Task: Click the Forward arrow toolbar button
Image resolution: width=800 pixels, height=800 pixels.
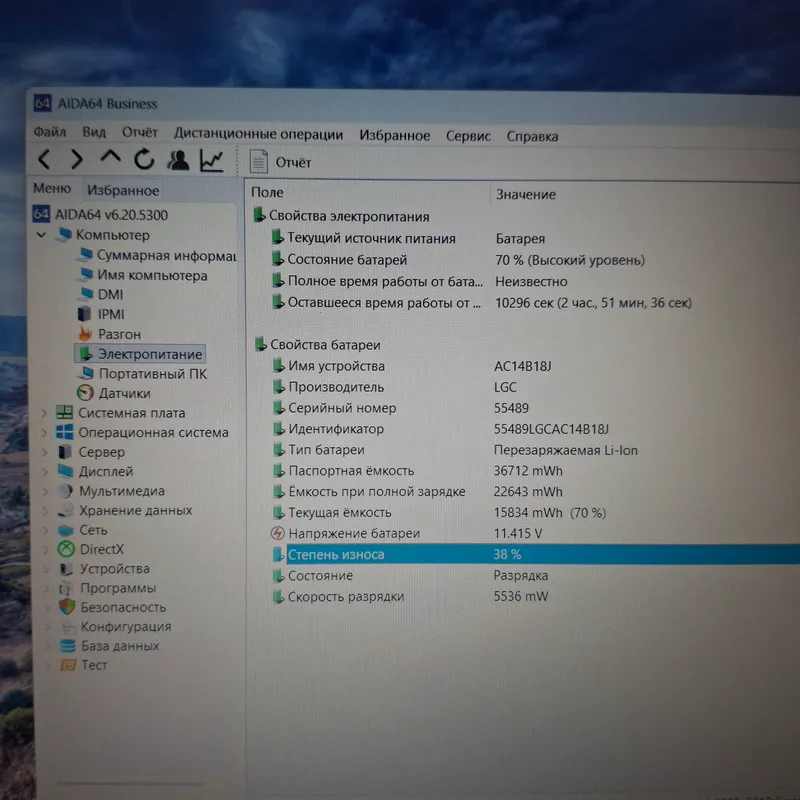Action: point(77,159)
